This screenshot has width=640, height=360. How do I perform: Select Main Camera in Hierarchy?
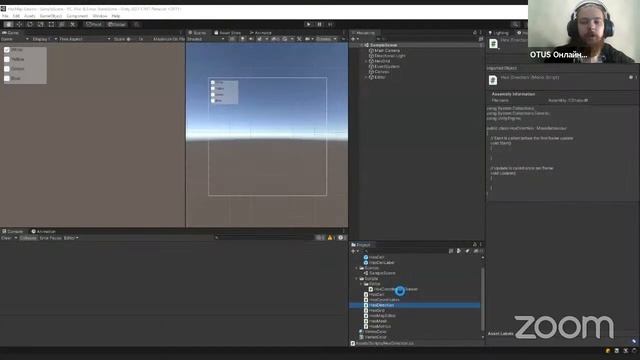pos(387,50)
